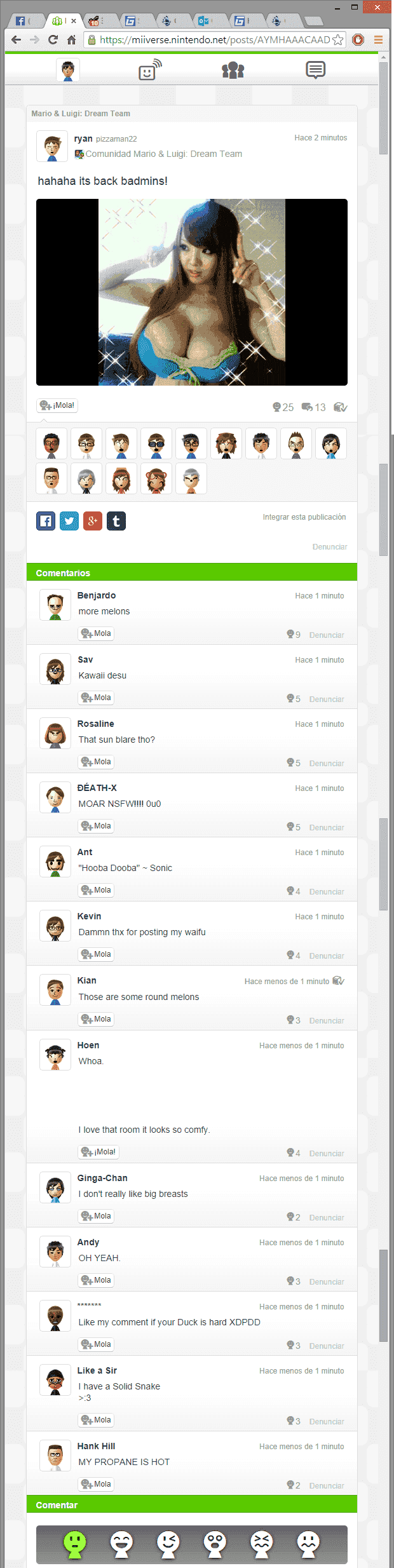The width and height of the screenshot is (394, 1568).
Task: Toggle ¡Mola! on ryan's post
Action: click(x=57, y=405)
